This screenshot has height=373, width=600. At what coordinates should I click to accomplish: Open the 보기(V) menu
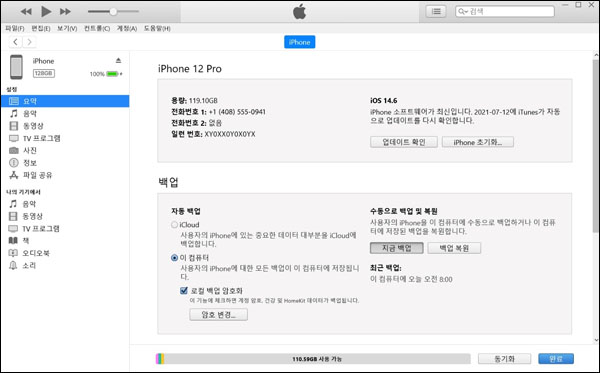tap(67, 28)
